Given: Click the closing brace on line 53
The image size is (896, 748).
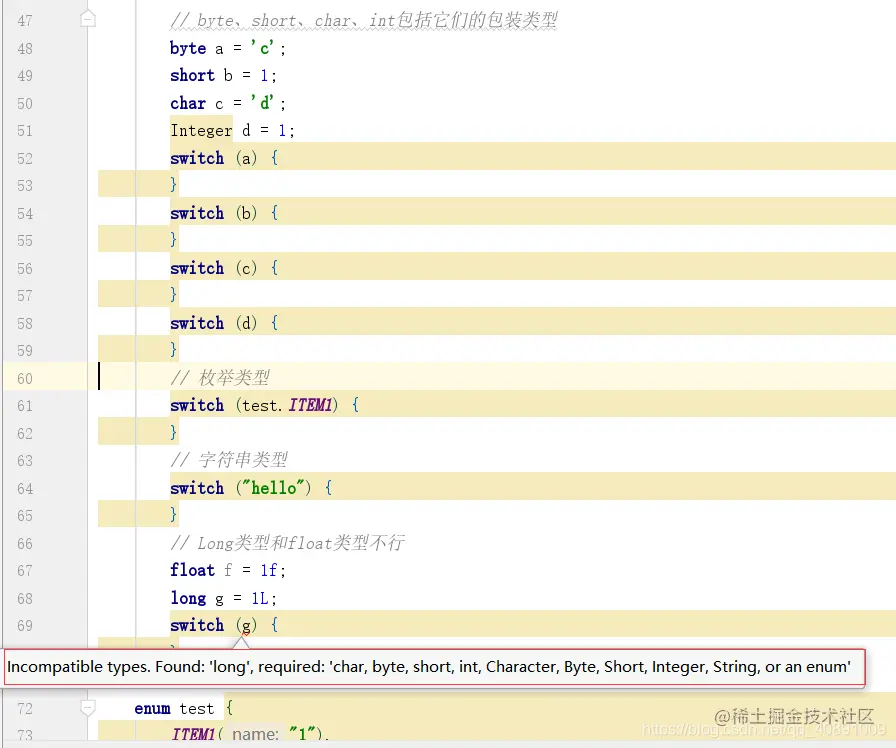Looking at the screenshot, I should point(173,184).
